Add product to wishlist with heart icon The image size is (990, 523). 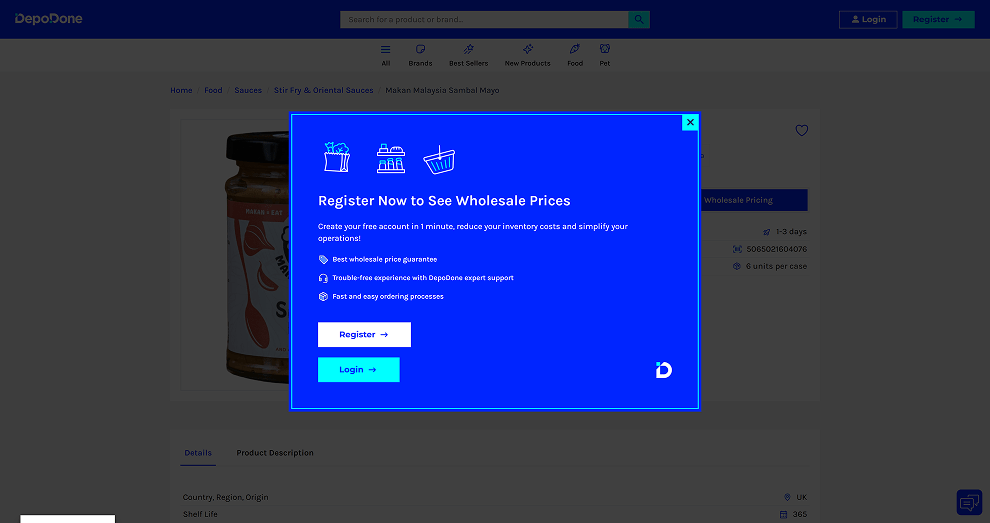[801, 130]
